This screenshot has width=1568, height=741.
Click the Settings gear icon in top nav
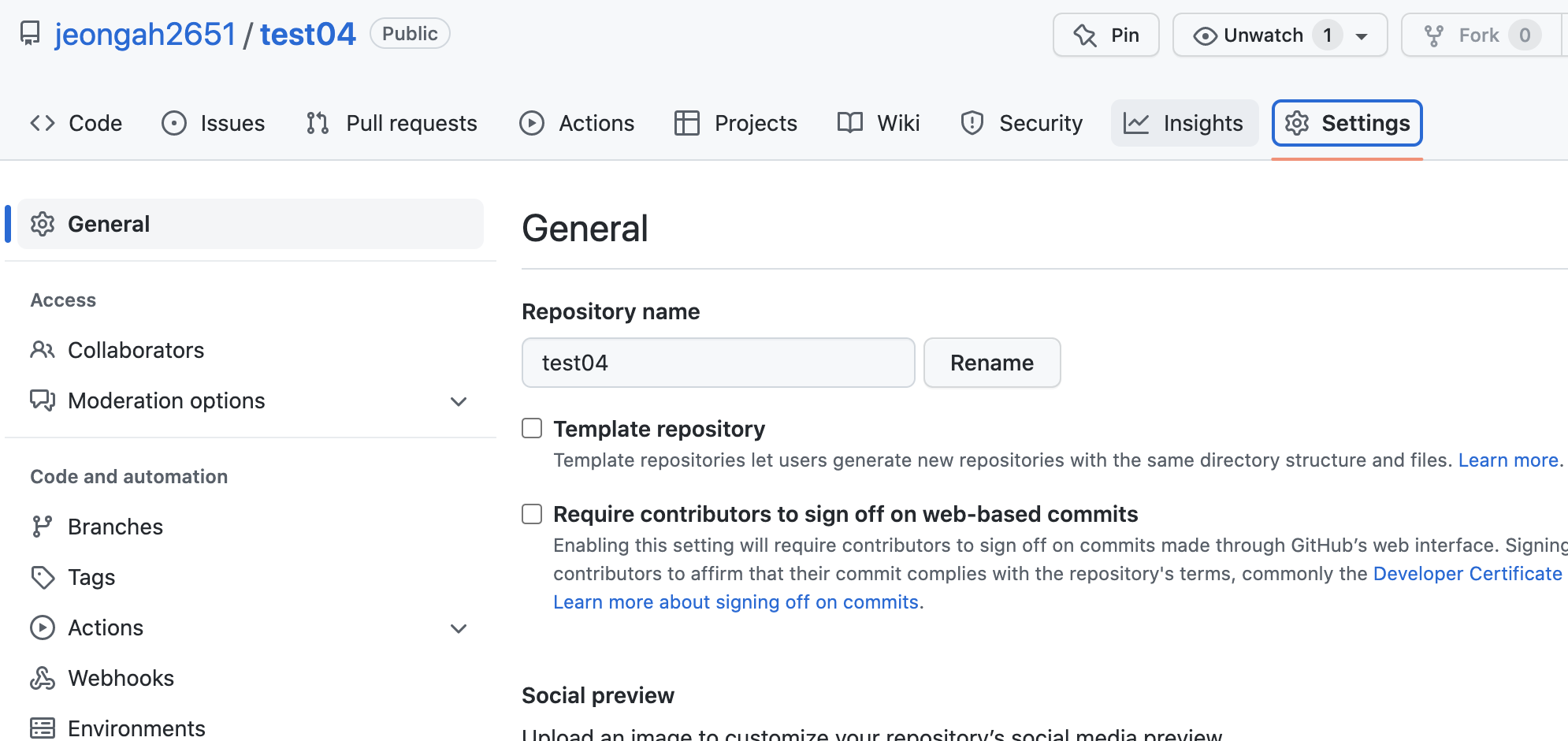tap(1297, 123)
